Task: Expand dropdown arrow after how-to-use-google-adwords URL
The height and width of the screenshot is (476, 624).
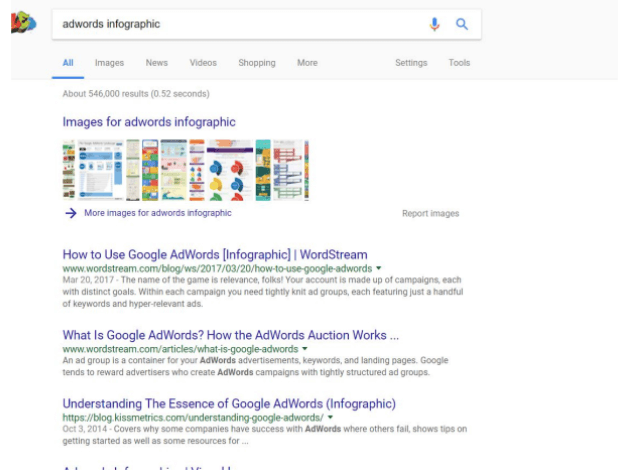Action: click(378, 268)
